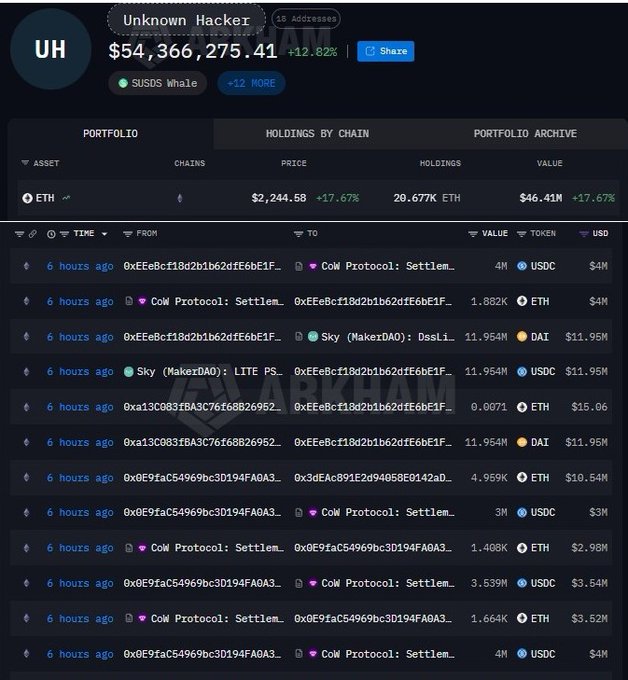Viewport: 628px width, 680px height.
Task: Open recipient address 0x3dEAc891E2d94058E0142aD
Action: pos(373,477)
